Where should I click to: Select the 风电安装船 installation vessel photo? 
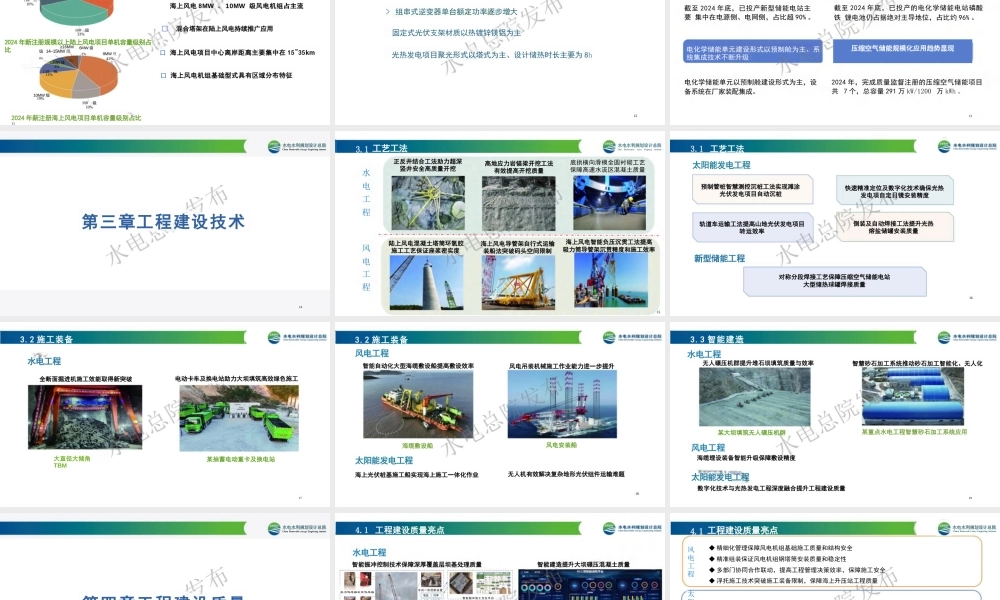(x=562, y=404)
